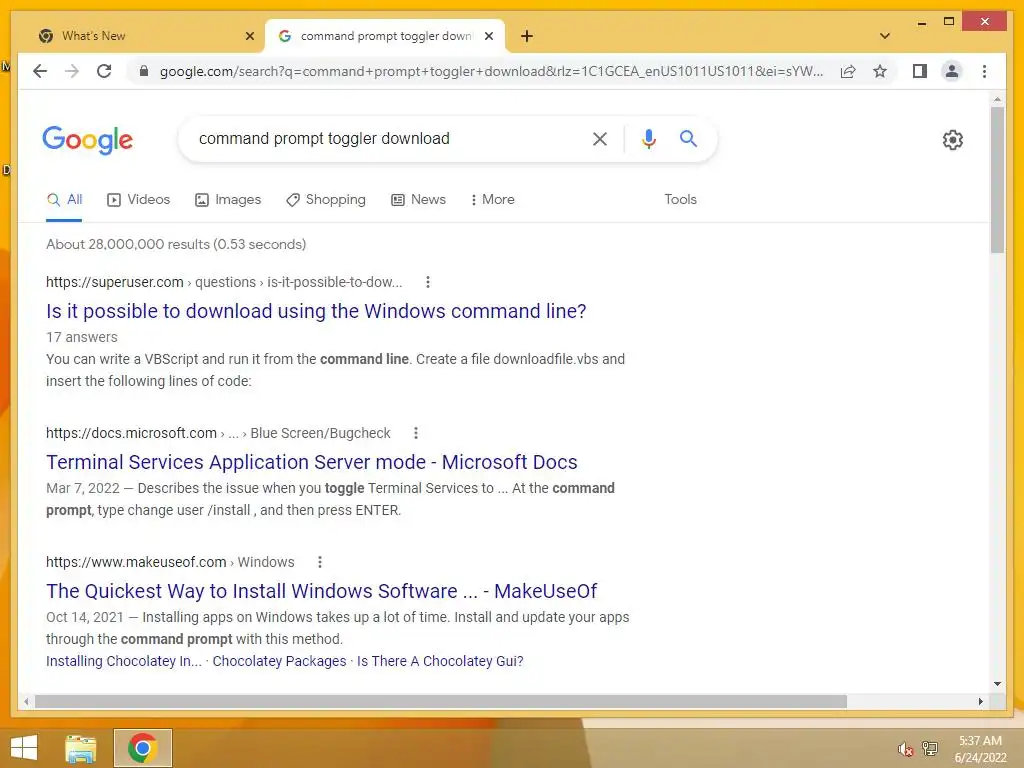Switch to Videos results
1024x768 pixels.
pyautogui.click(x=138, y=200)
